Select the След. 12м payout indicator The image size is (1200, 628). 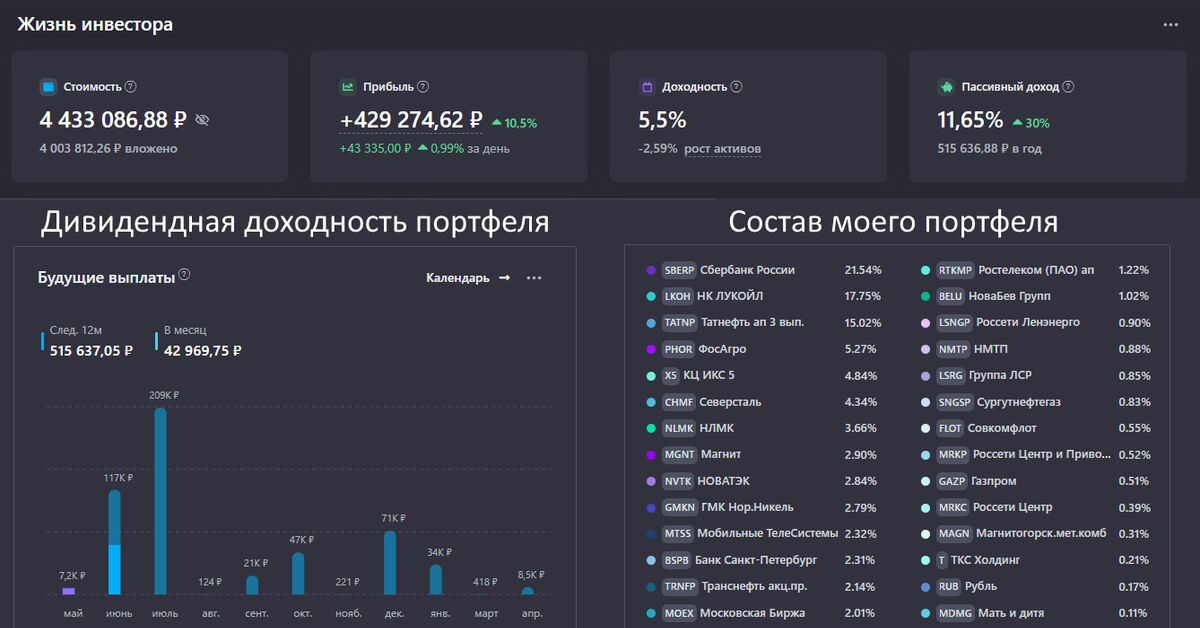click(90, 341)
